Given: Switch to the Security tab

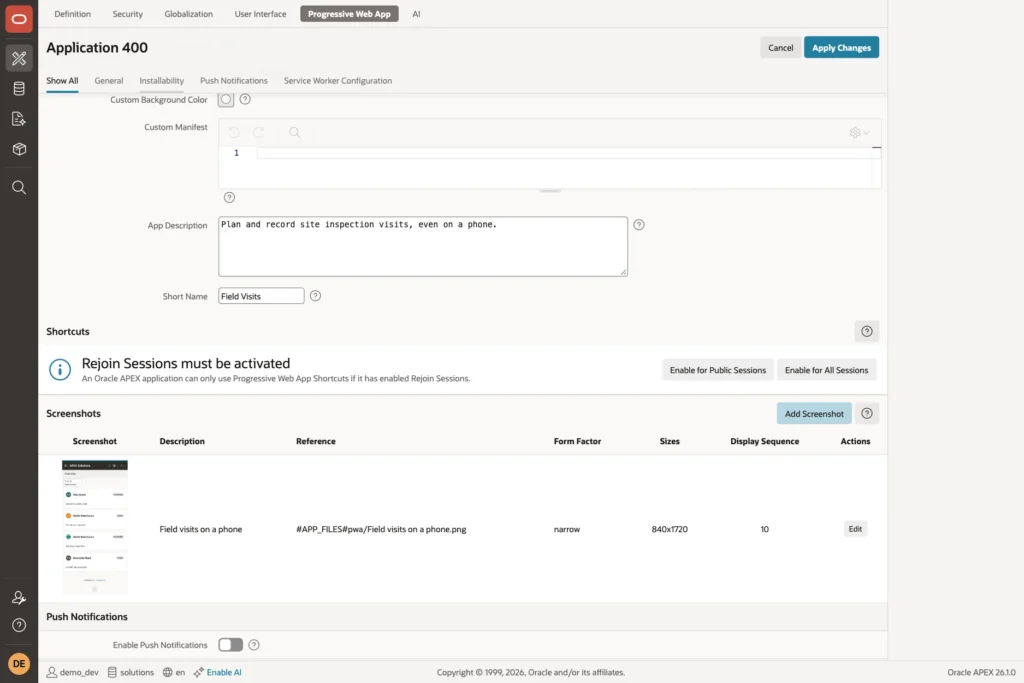Looking at the screenshot, I should pos(127,14).
